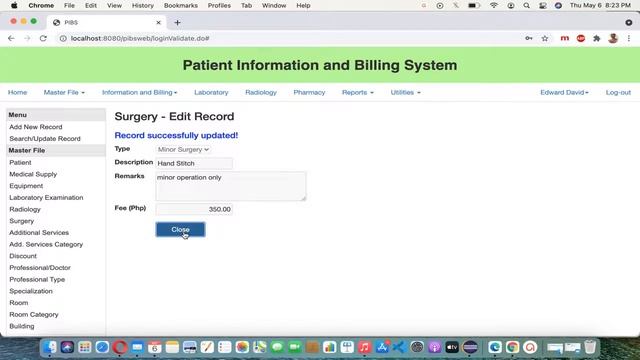Image resolution: width=640 pixels, height=360 pixels.
Task: Expand the Information and Billing dropdown
Action: 140,92
